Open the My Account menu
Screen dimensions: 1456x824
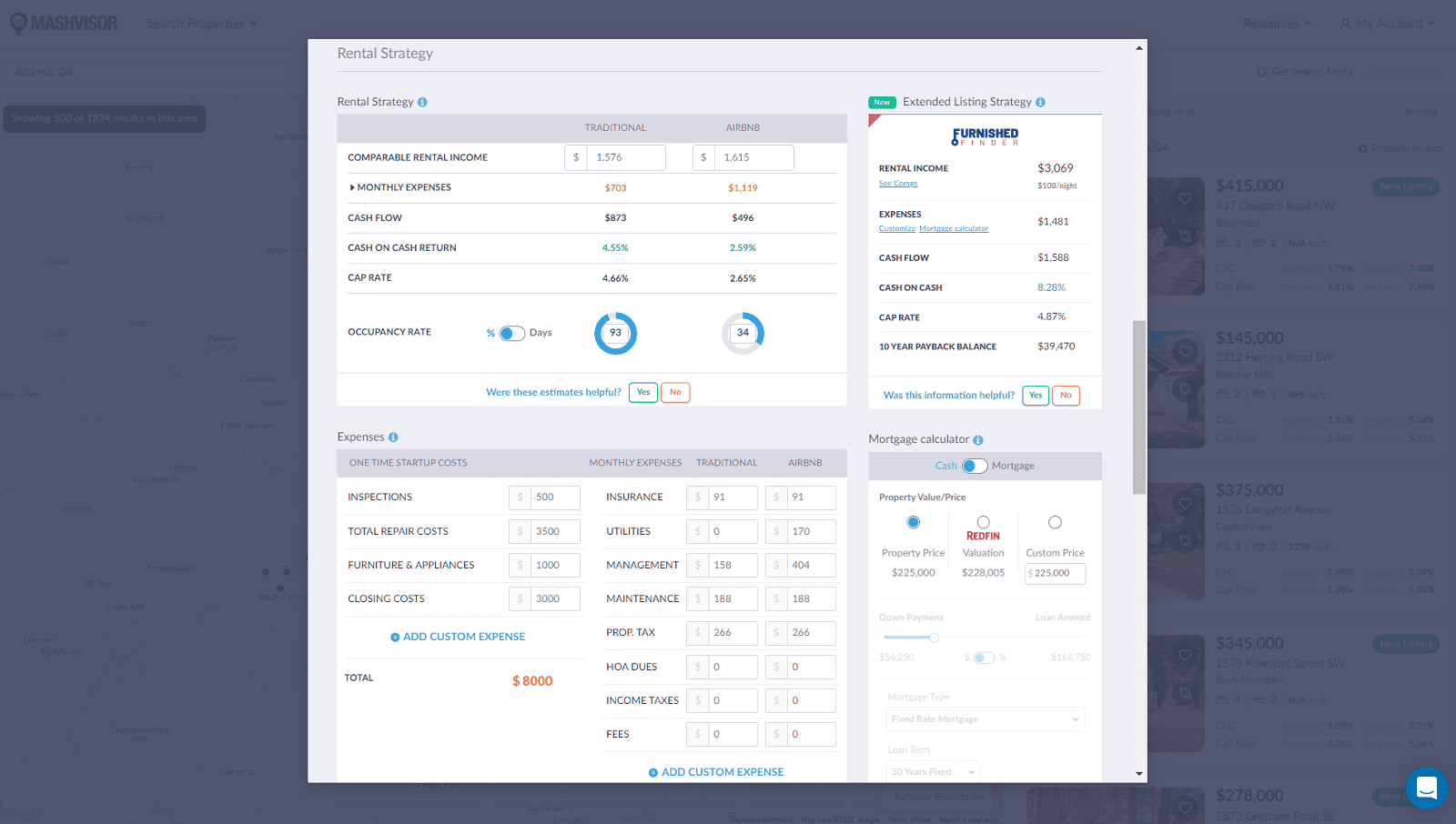[x=1387, y=24]
